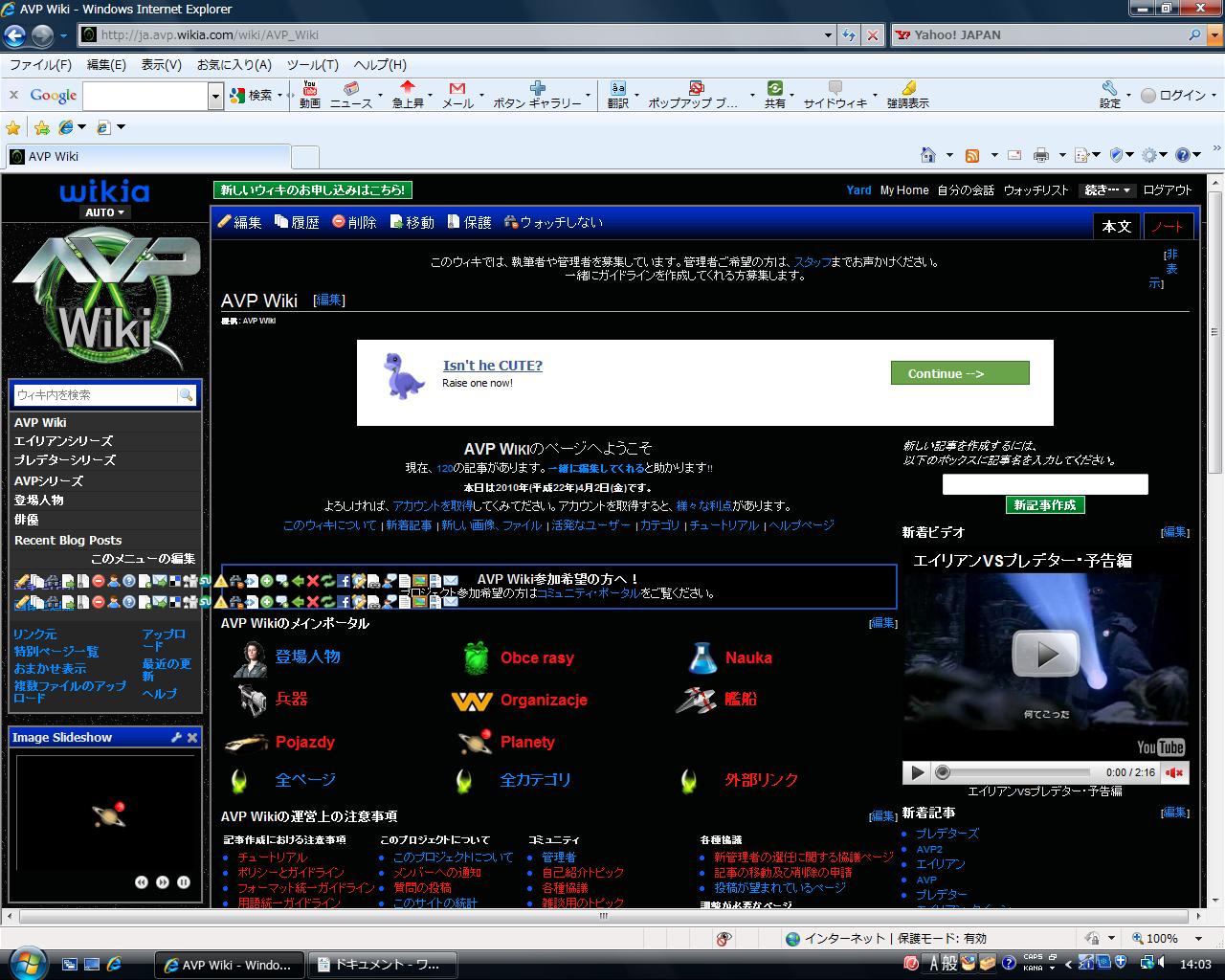Click the new article name input box
The width and height of the screenshot is (1225, 980).
(1045, 484)
